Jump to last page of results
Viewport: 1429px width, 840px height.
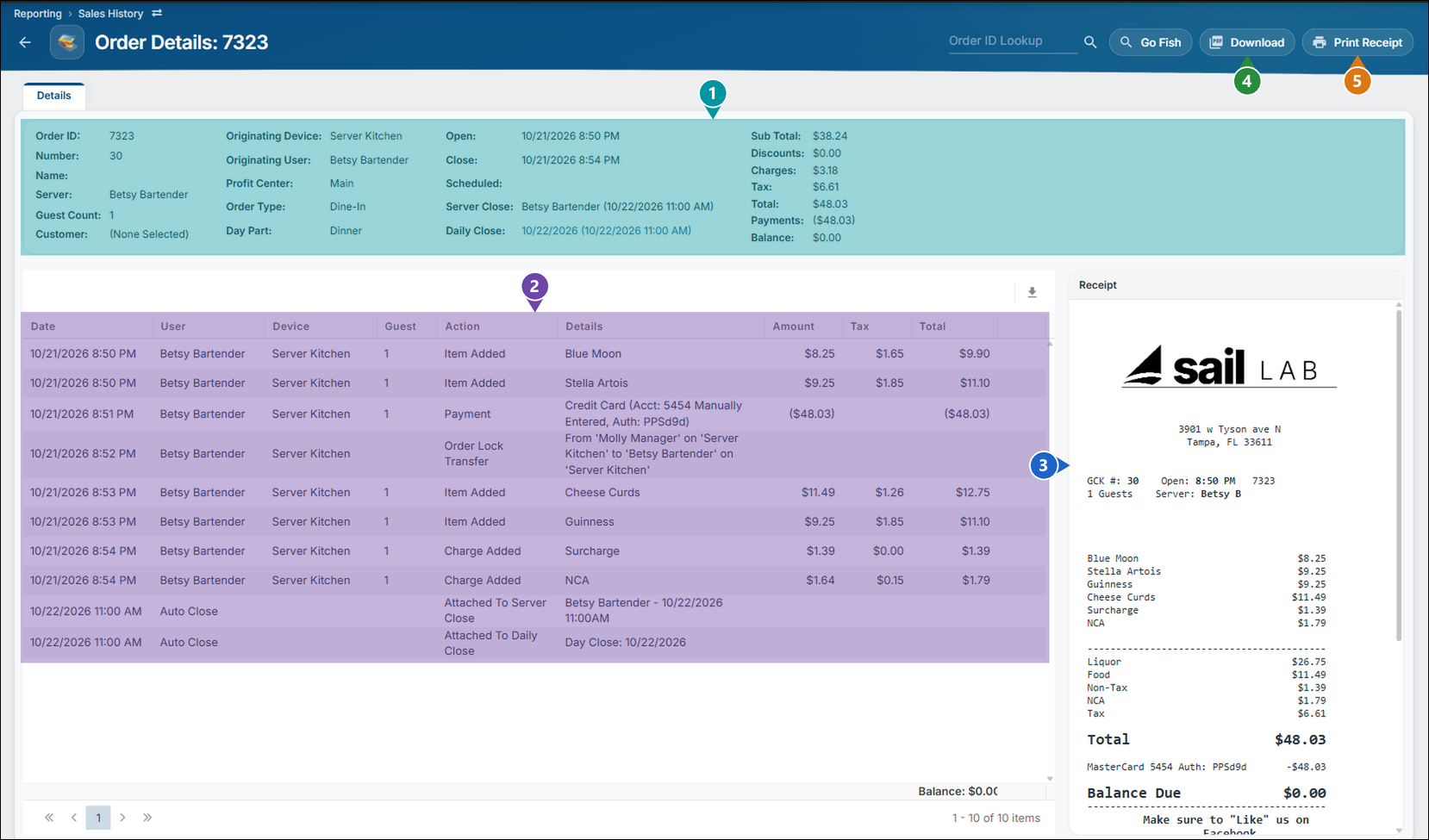pos(147,818)
